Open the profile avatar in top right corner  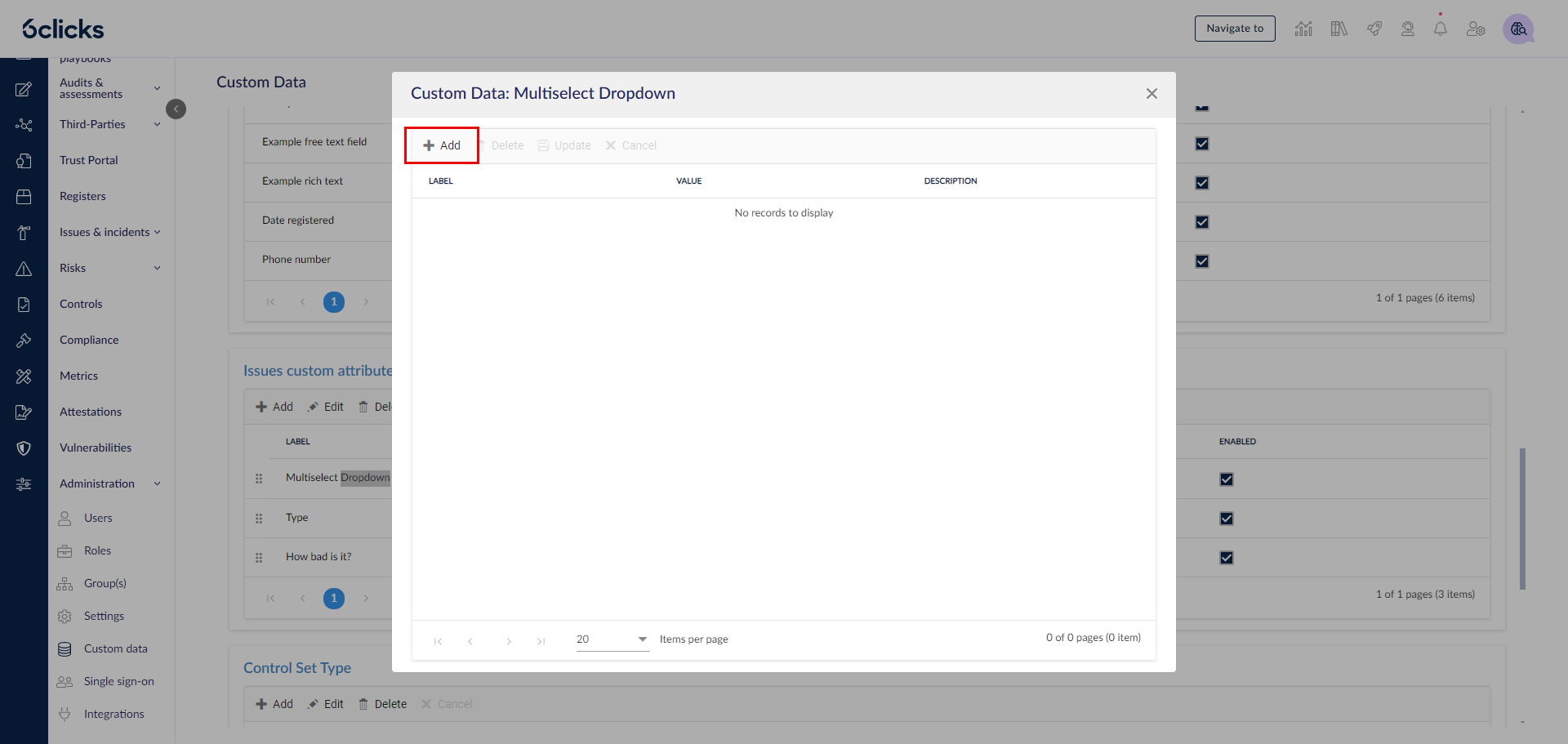[1518, 29]
